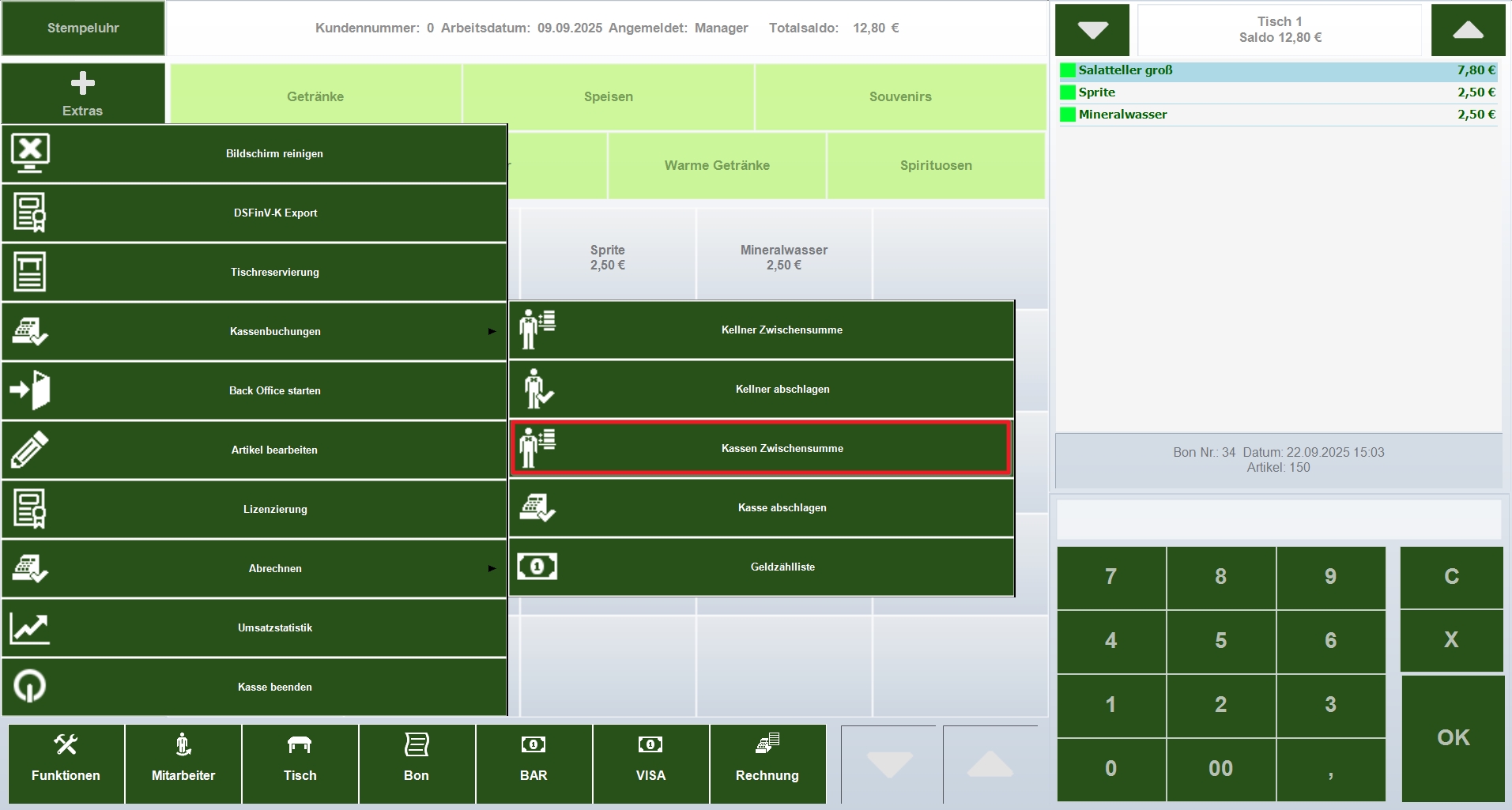
Task: Pay with BAR cash button
Action: pos(534,763)
